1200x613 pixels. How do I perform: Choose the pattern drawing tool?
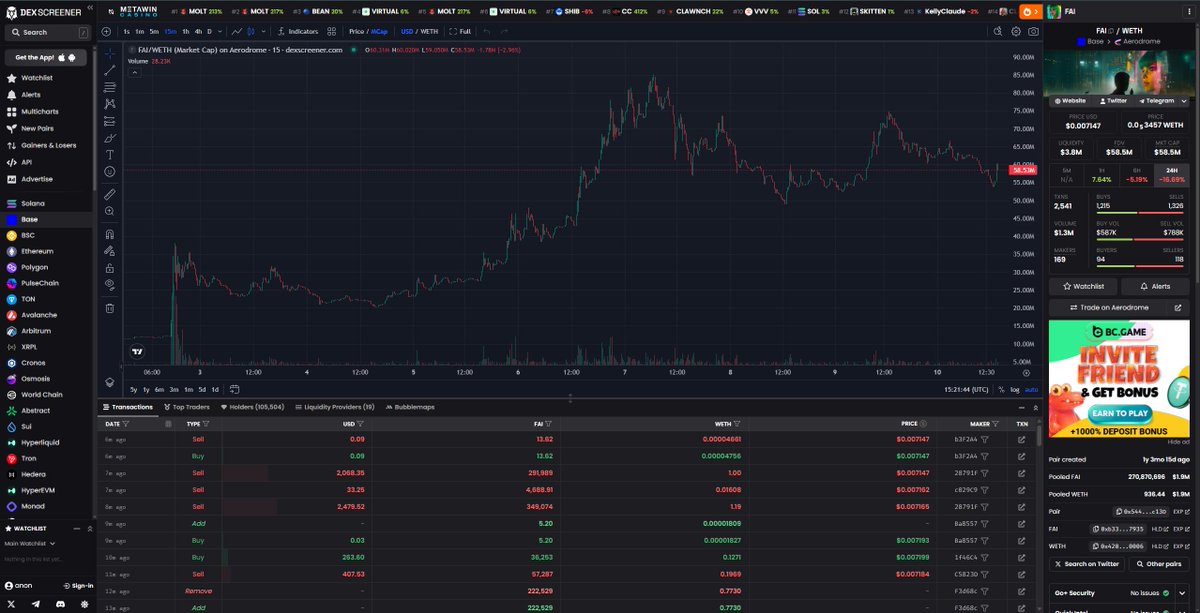(110, 103)
